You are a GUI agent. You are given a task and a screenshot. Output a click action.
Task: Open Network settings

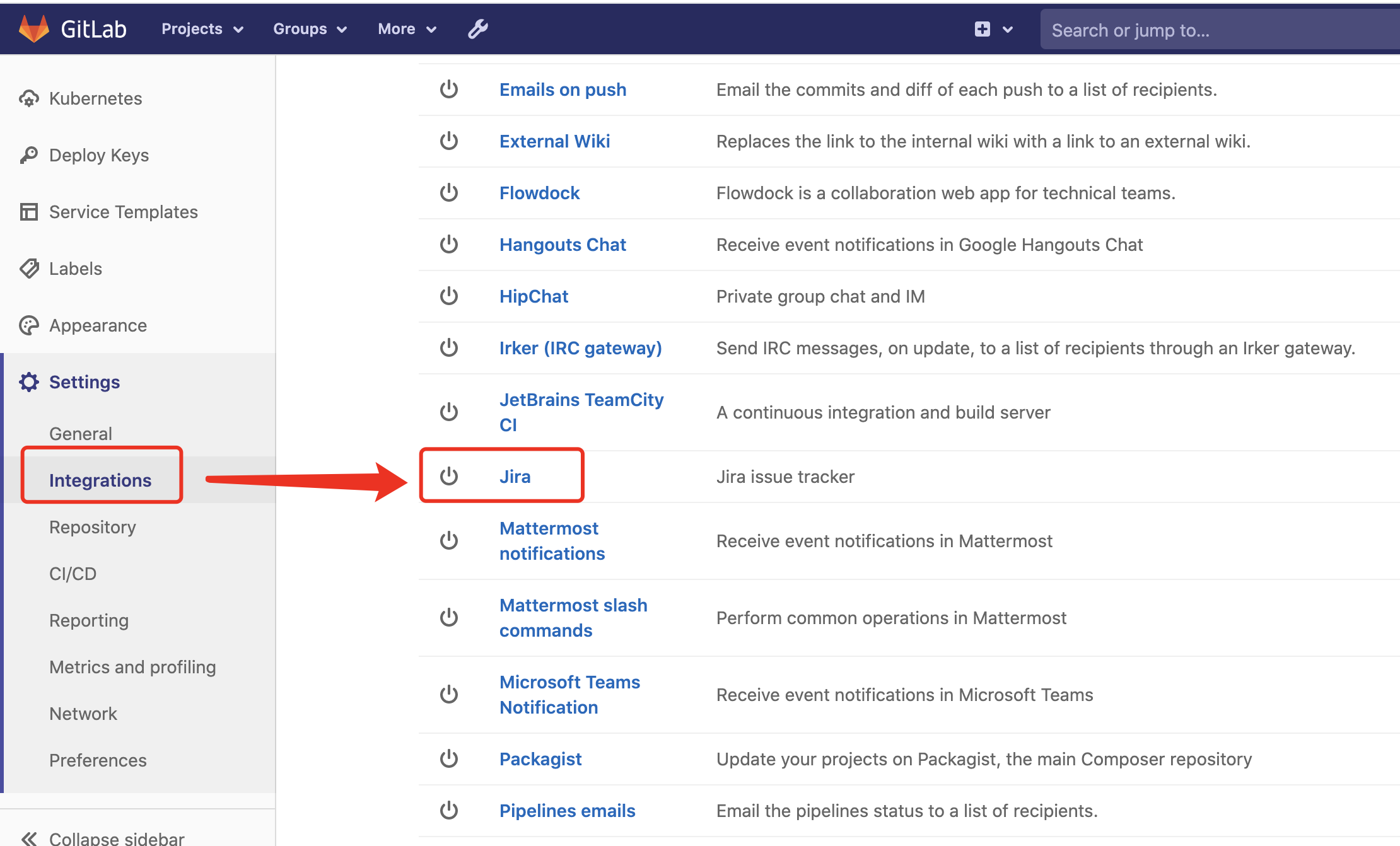[83, 714]
